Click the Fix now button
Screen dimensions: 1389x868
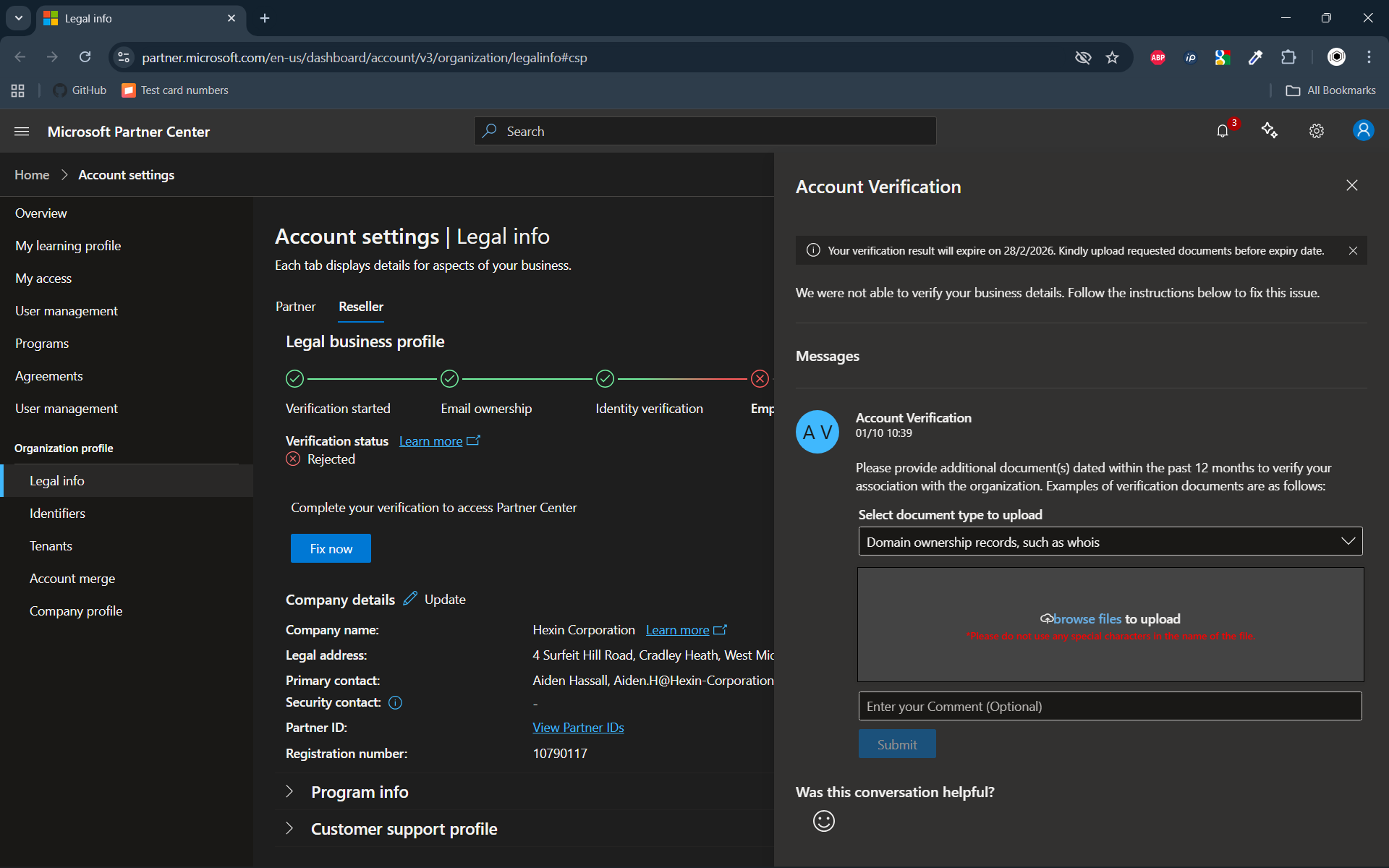coord(331,548)
